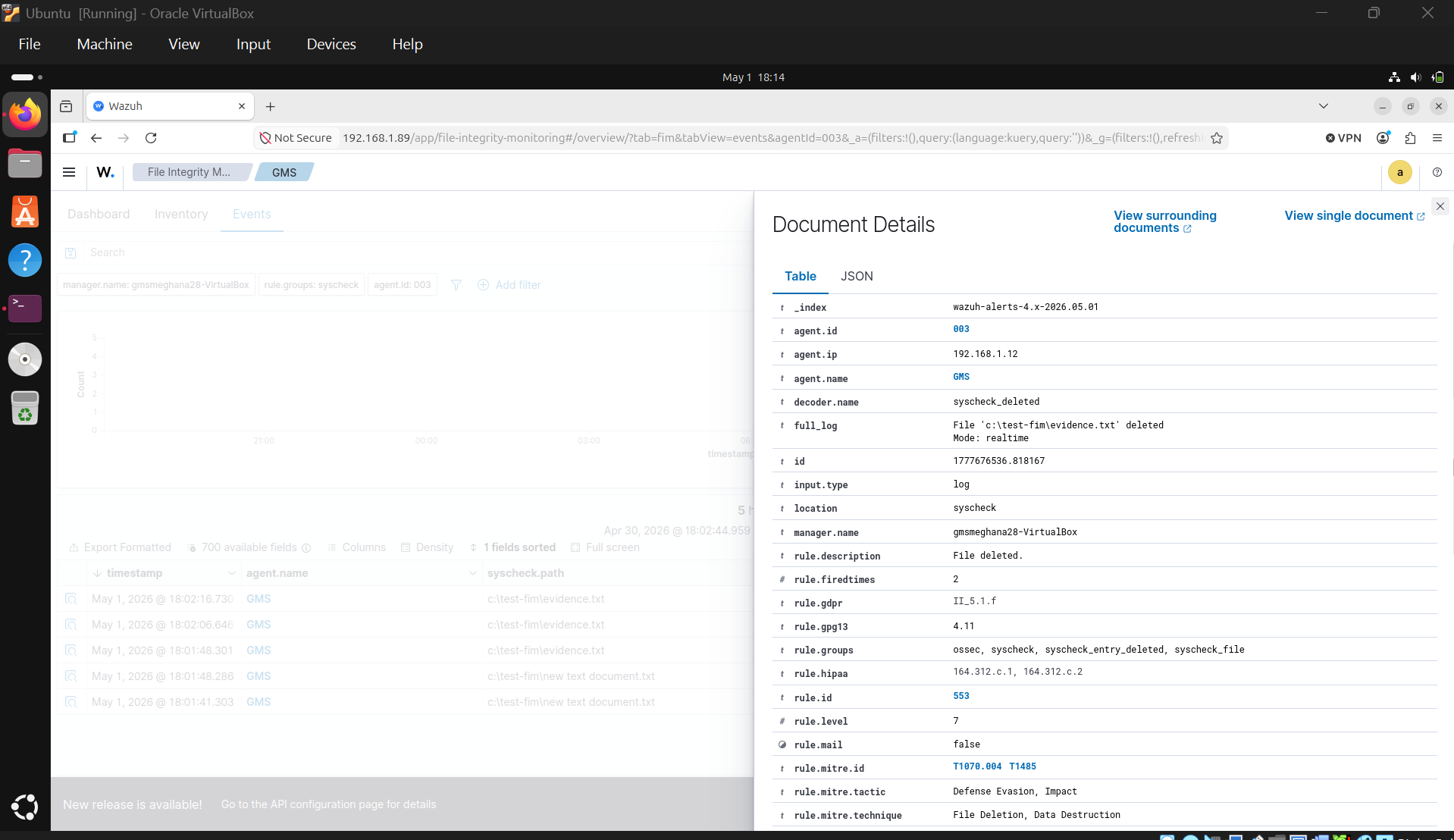Open the agent.name column options chevron
1454x840 pixels.
[472, 573]
